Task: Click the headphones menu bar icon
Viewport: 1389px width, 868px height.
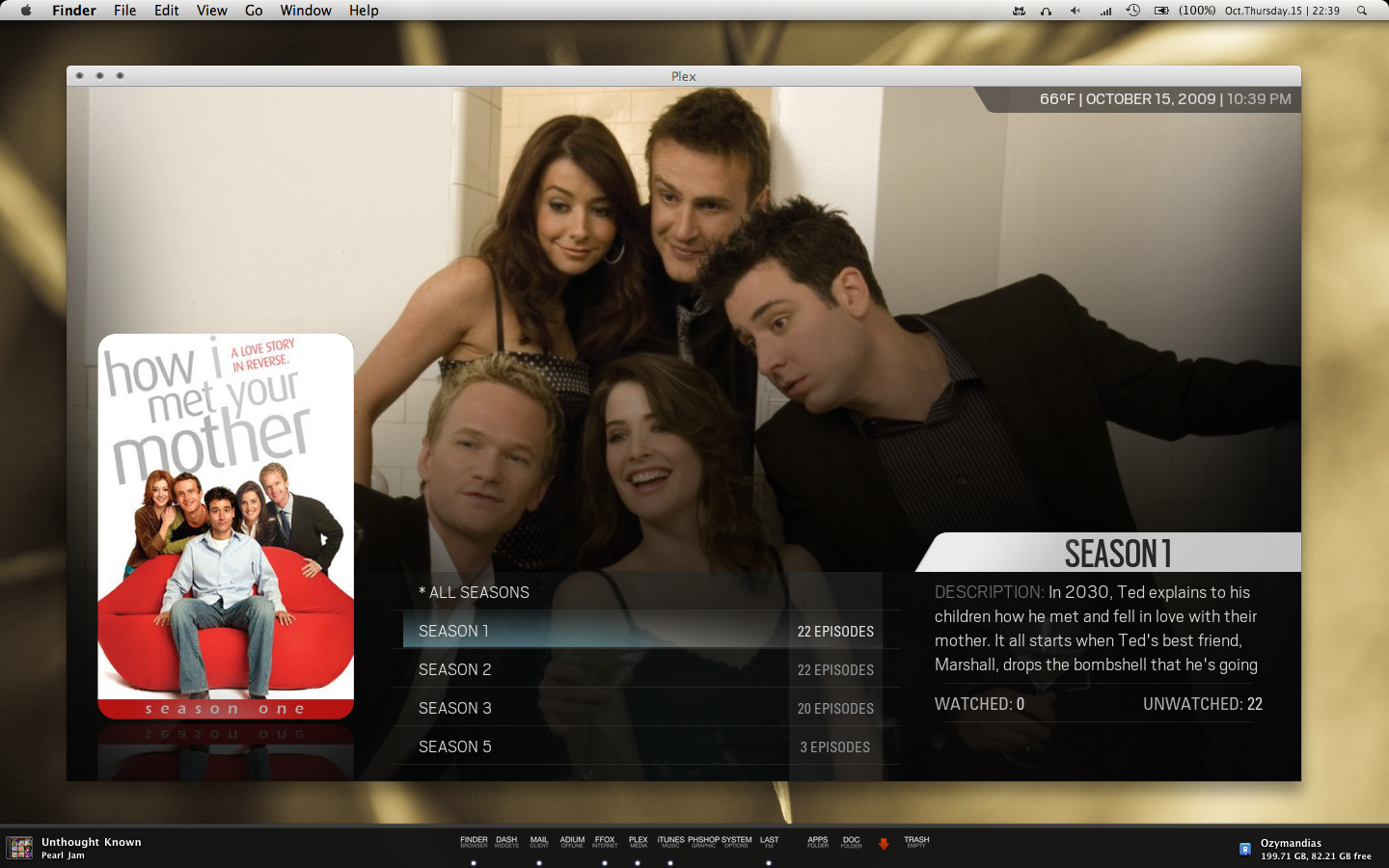Action: 1046,11
